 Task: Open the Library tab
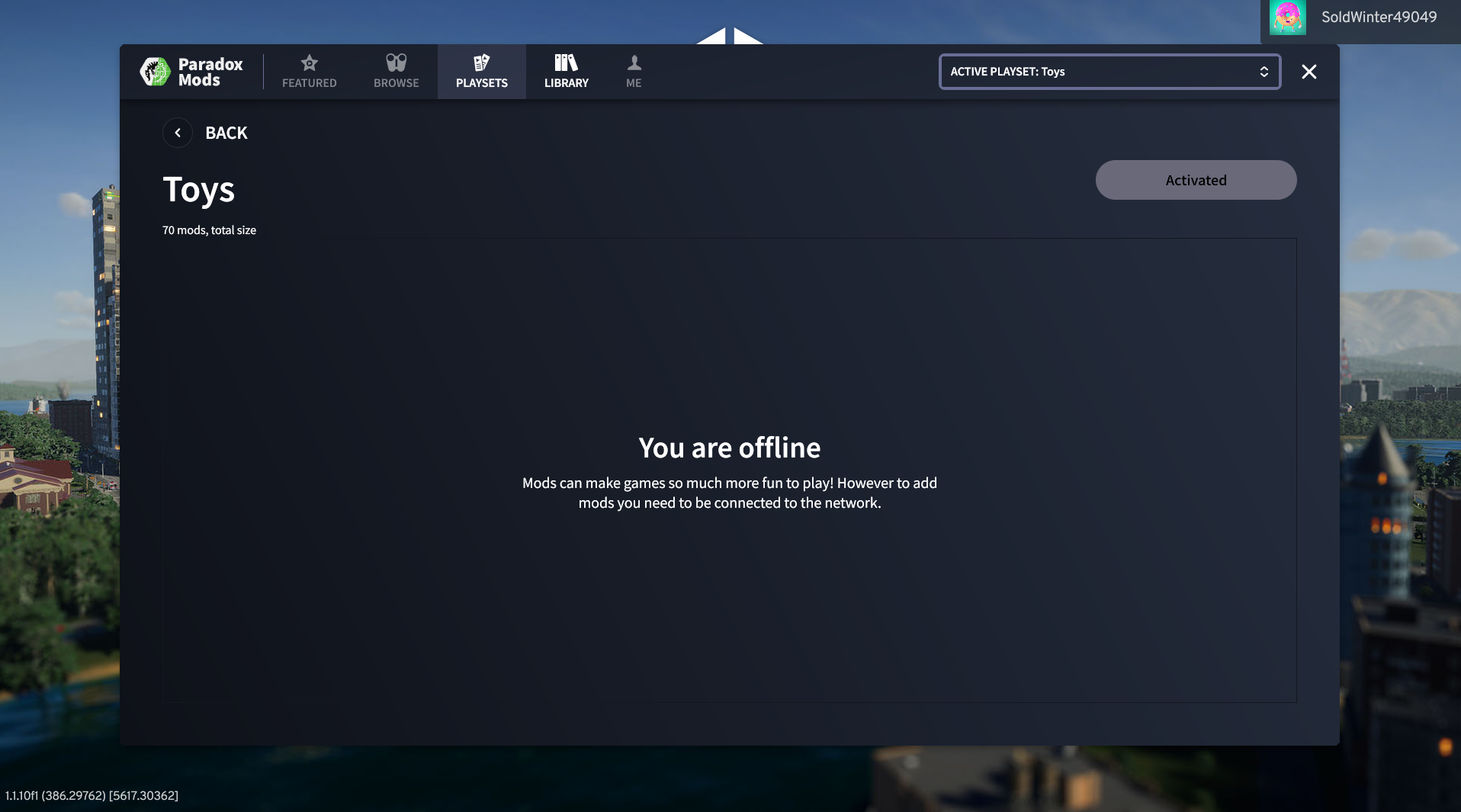pyautogui.click(x=566, y=72)
